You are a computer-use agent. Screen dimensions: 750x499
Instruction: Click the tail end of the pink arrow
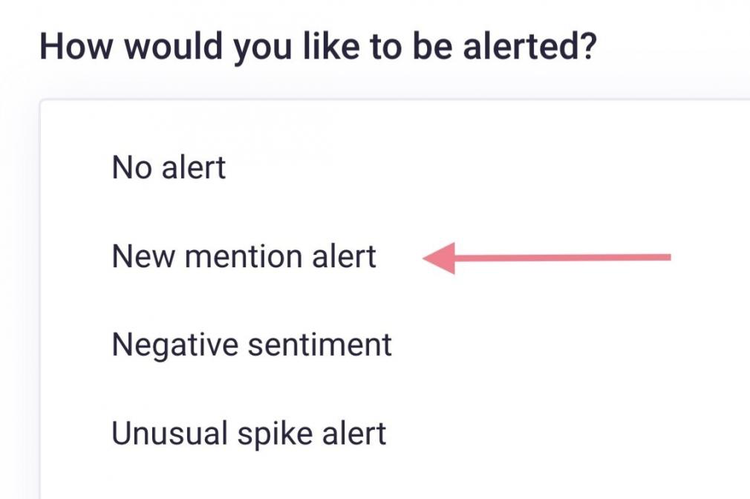tap(662, 257)
